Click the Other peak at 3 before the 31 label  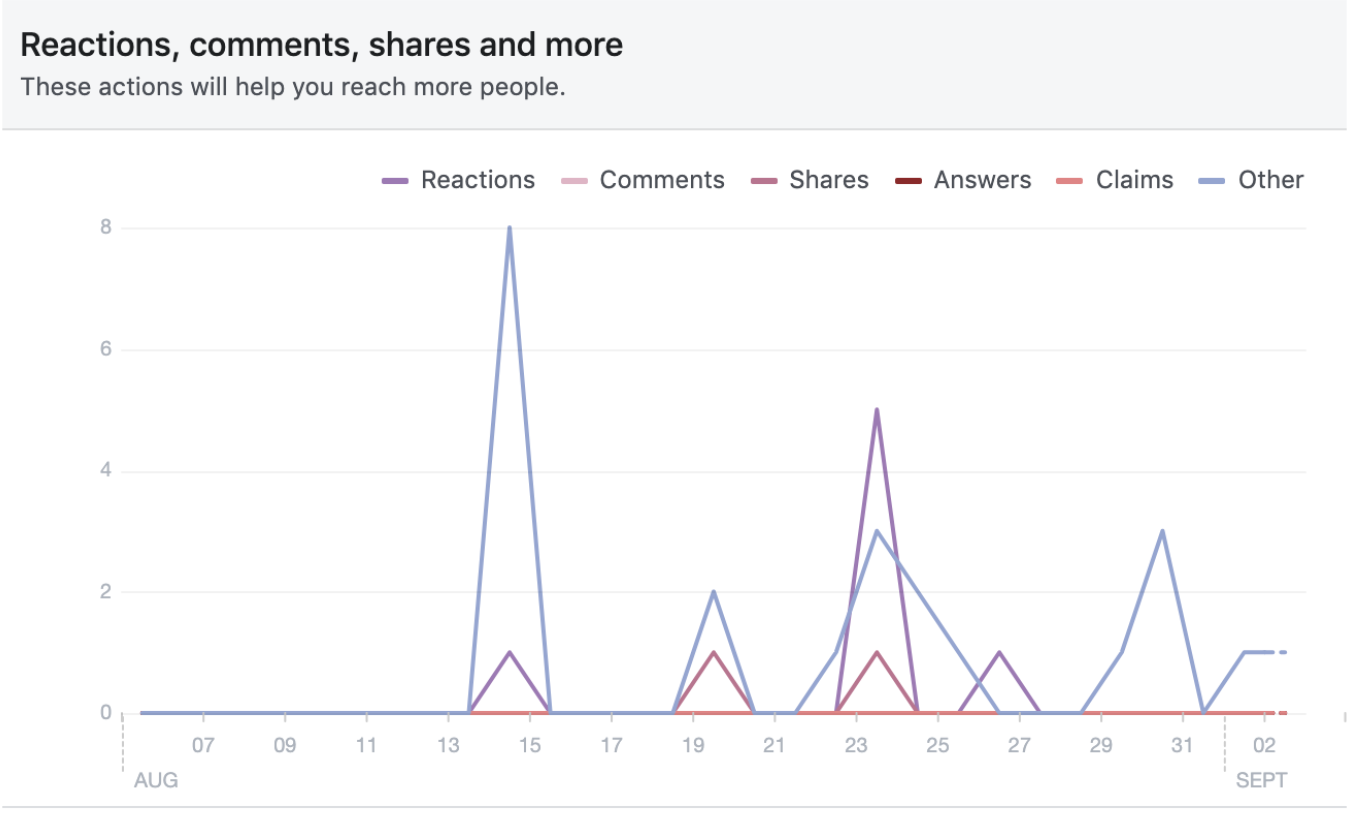point(1162,531)
